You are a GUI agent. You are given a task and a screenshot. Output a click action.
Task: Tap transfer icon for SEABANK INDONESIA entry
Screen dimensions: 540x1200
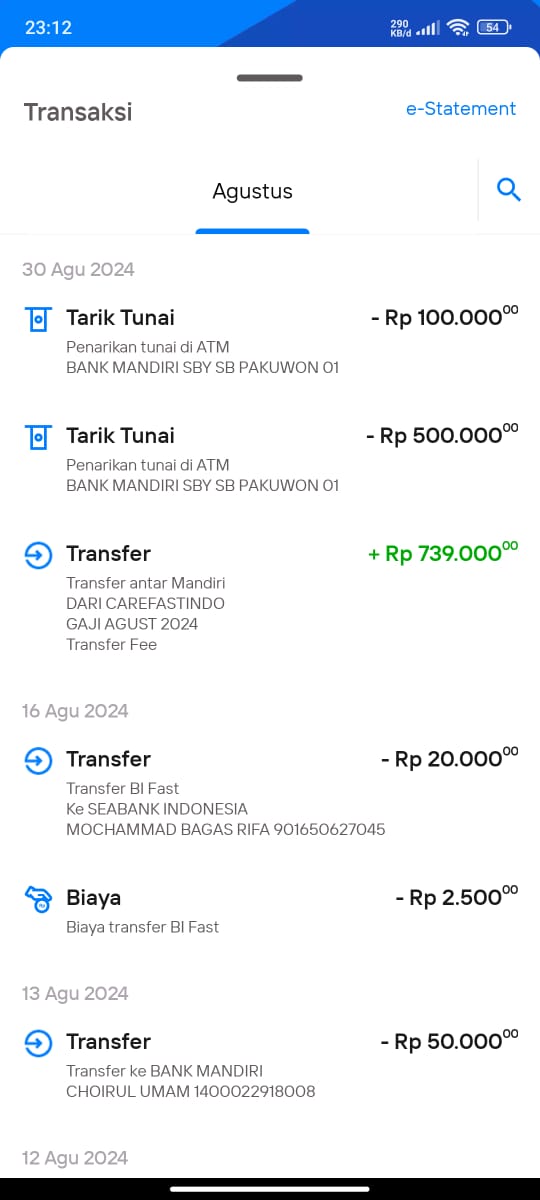coord(37,761)
